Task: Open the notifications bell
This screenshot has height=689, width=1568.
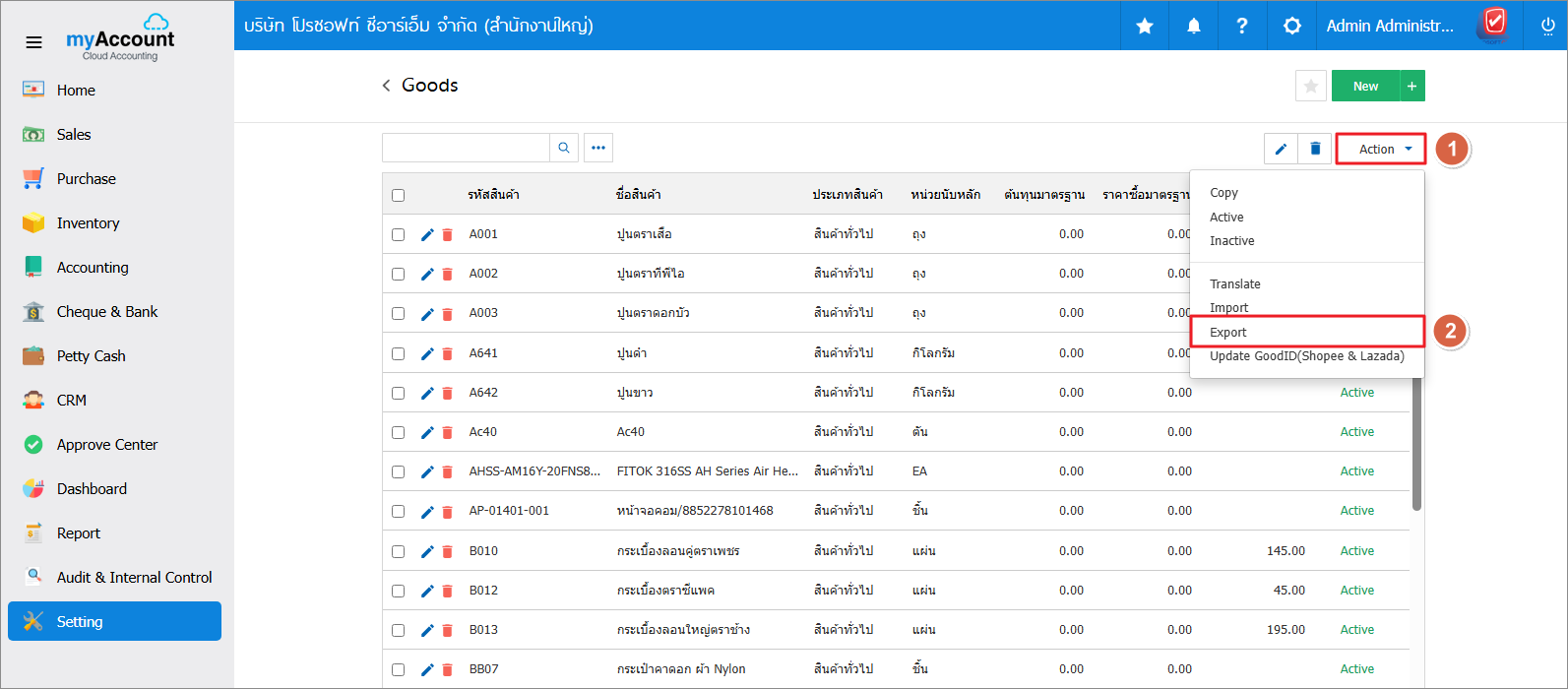Action: [1193, 26]
